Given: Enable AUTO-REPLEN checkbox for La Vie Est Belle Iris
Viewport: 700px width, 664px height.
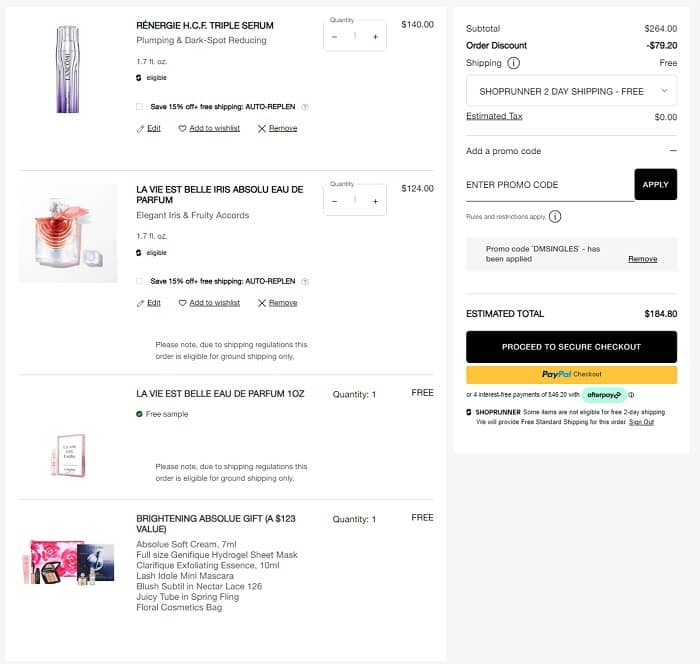Looking at the screenshot, I should click(139, 281).
